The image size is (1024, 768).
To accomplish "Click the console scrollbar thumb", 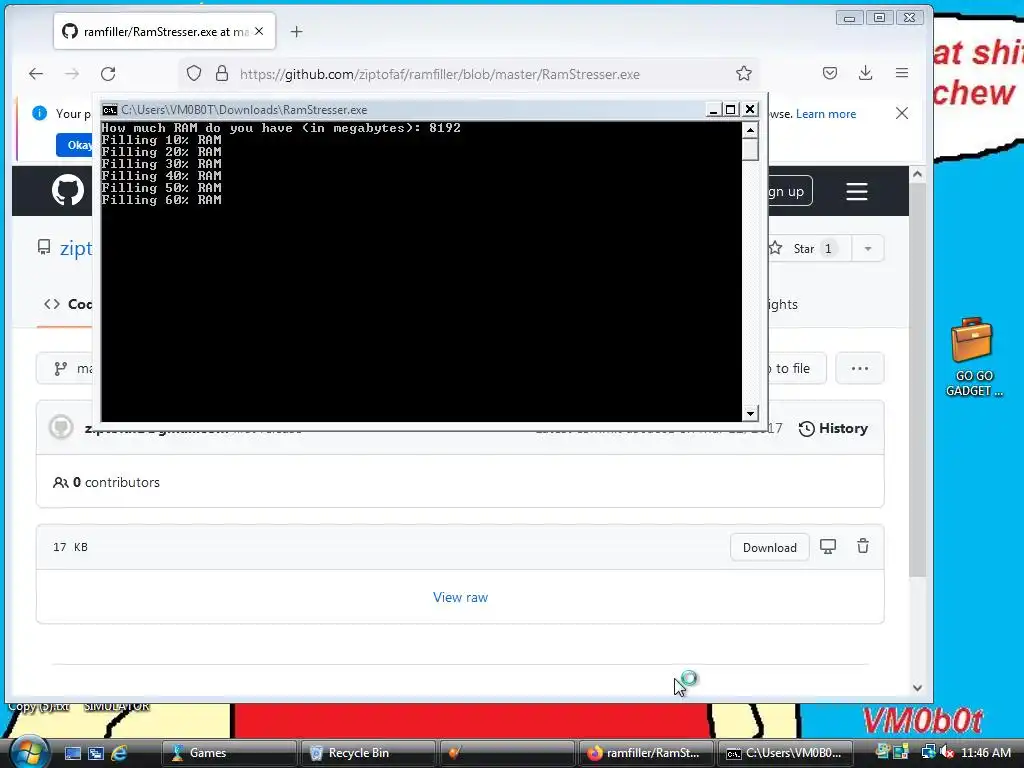I will [750, 150].
